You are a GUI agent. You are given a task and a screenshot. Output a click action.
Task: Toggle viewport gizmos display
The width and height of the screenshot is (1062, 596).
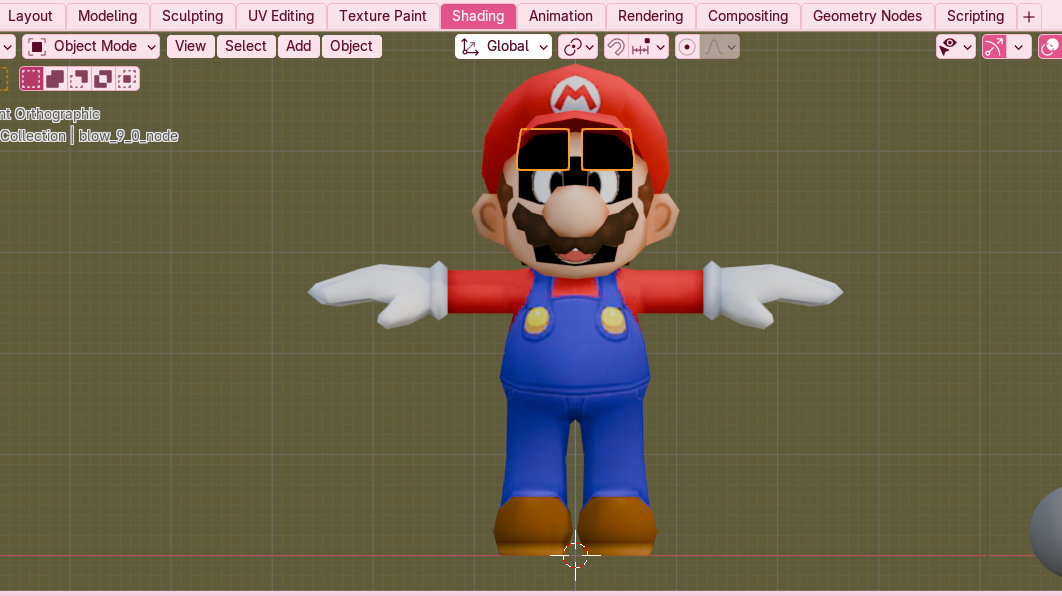[x=994, y=47]
